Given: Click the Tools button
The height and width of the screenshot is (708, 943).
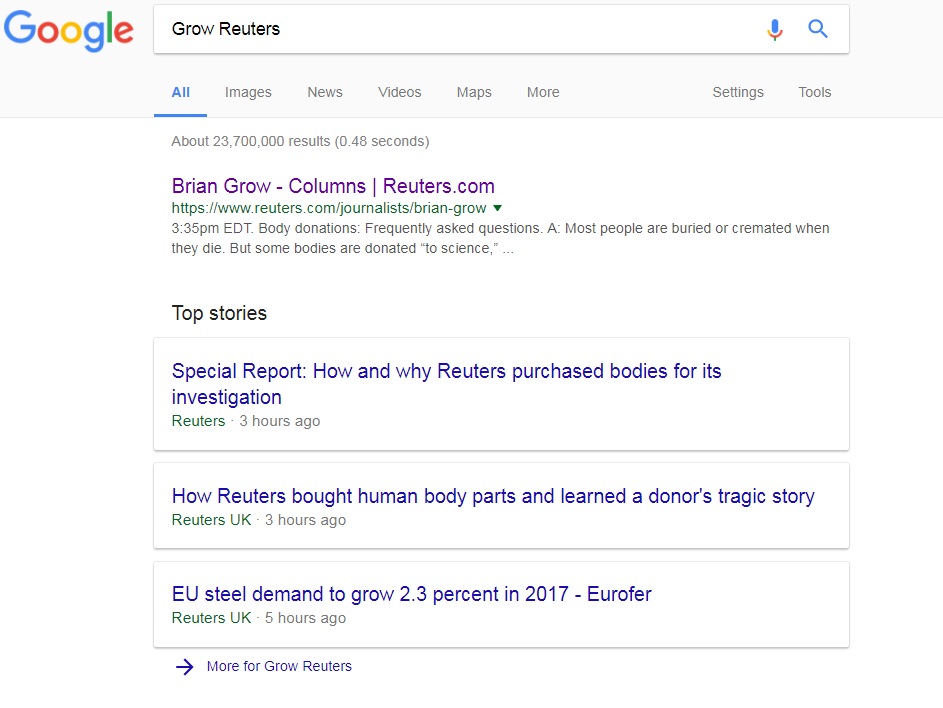Looking at the screenshot, I should (x=814, y=92).
